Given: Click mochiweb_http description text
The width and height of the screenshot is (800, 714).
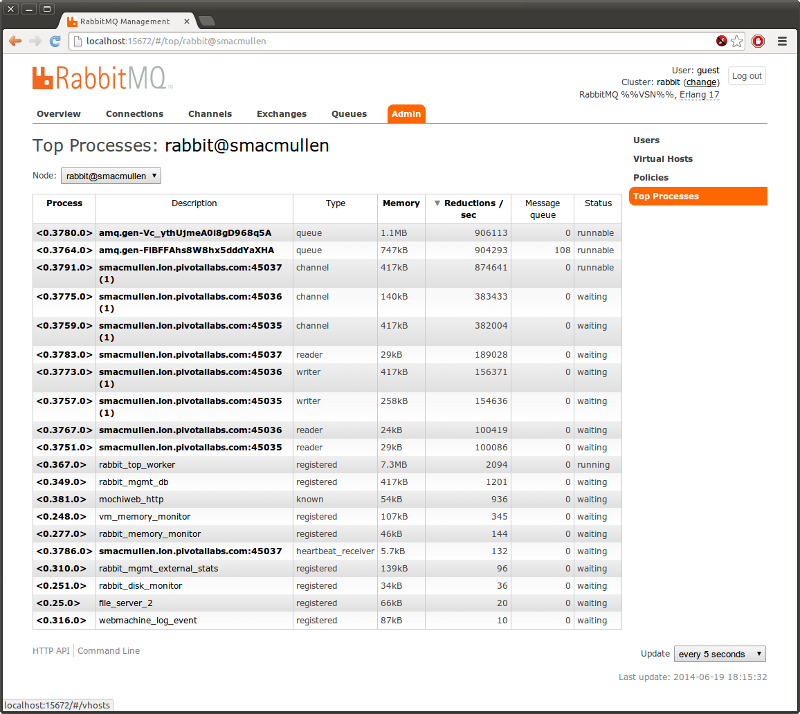Looking at the screenshot, I should point(131,500).
